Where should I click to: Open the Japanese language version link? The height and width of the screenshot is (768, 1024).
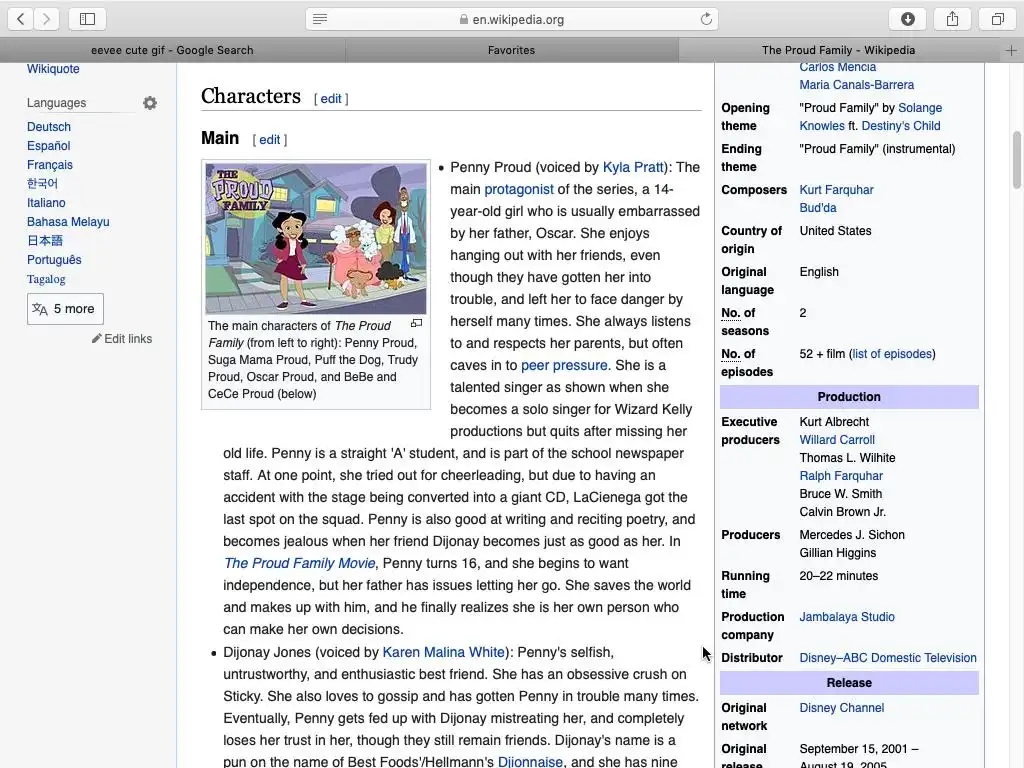[x=45, y=240]
